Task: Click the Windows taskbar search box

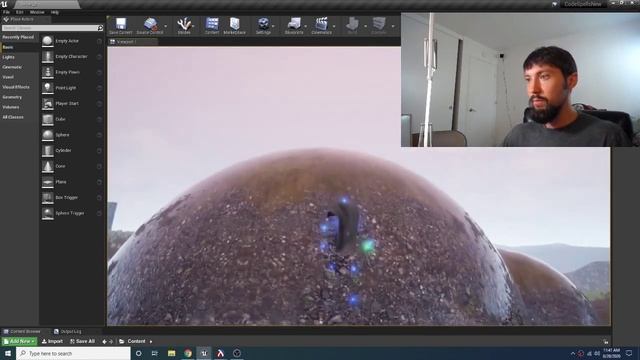Action: pyautogui.click(x=73, y=353)
